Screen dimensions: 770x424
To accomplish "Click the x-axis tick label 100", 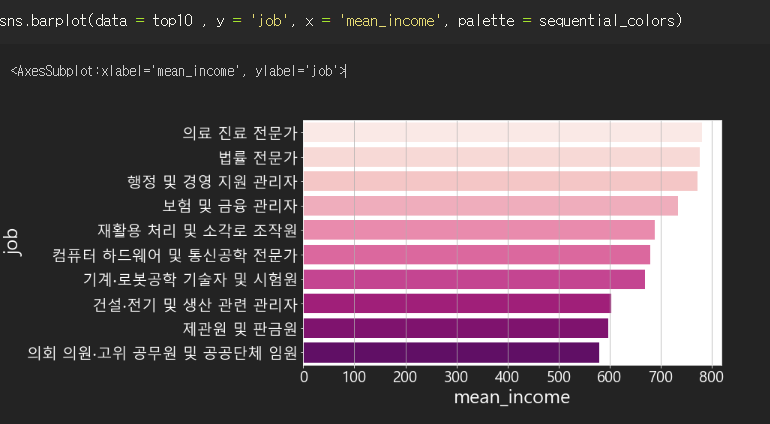I will (354, 377).
